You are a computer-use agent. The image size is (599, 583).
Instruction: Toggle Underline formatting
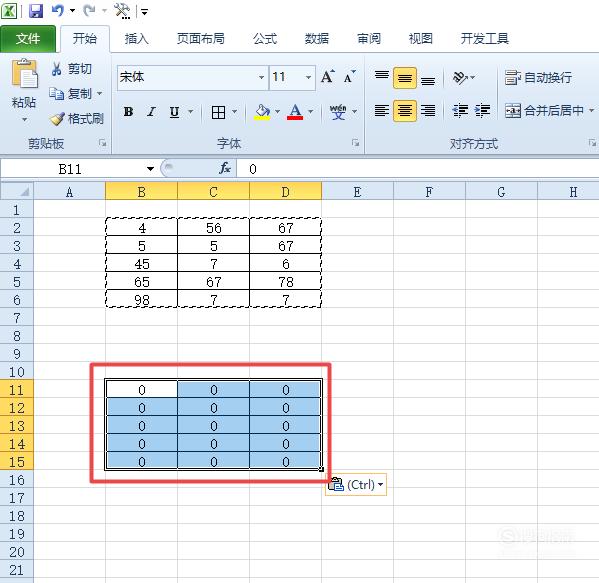pyautogui.click(x=174, y=112)
